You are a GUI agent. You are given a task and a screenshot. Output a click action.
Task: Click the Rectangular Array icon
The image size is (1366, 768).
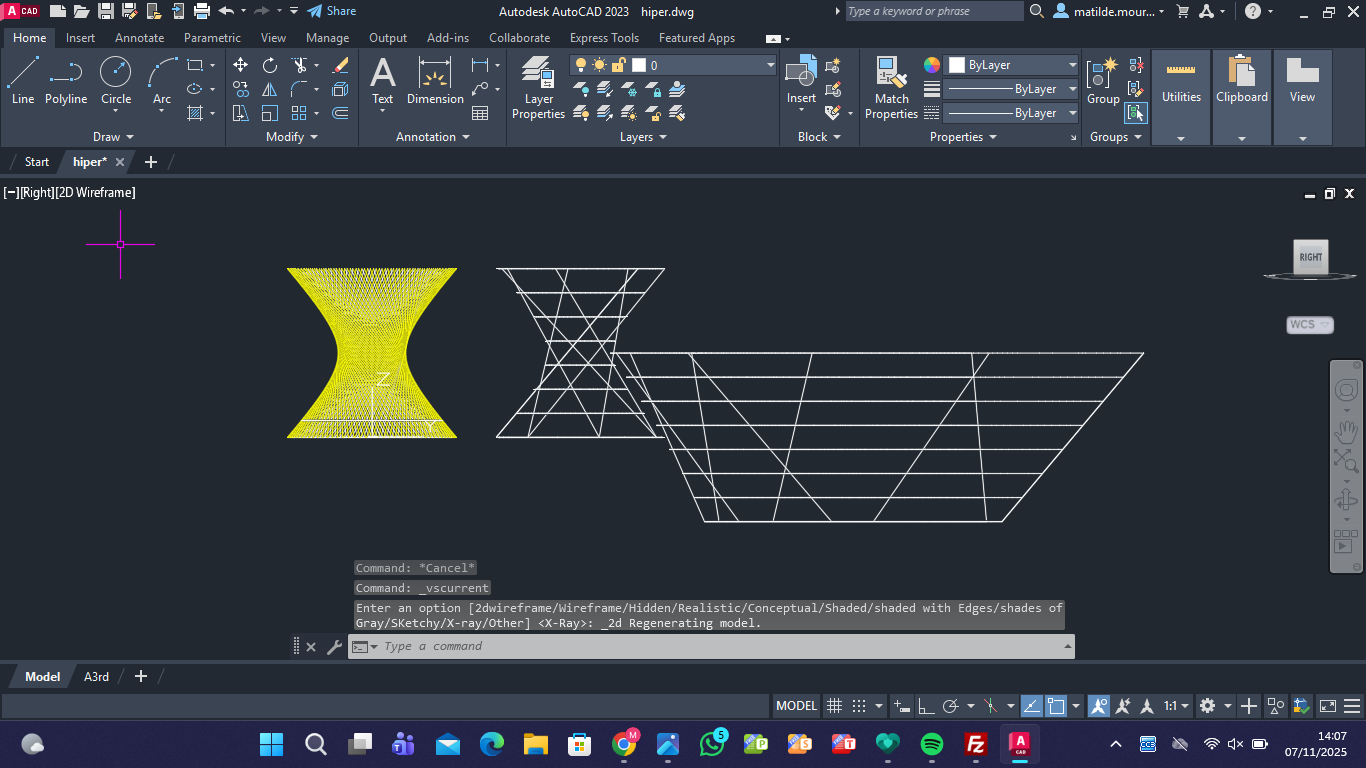coord(299,113)
